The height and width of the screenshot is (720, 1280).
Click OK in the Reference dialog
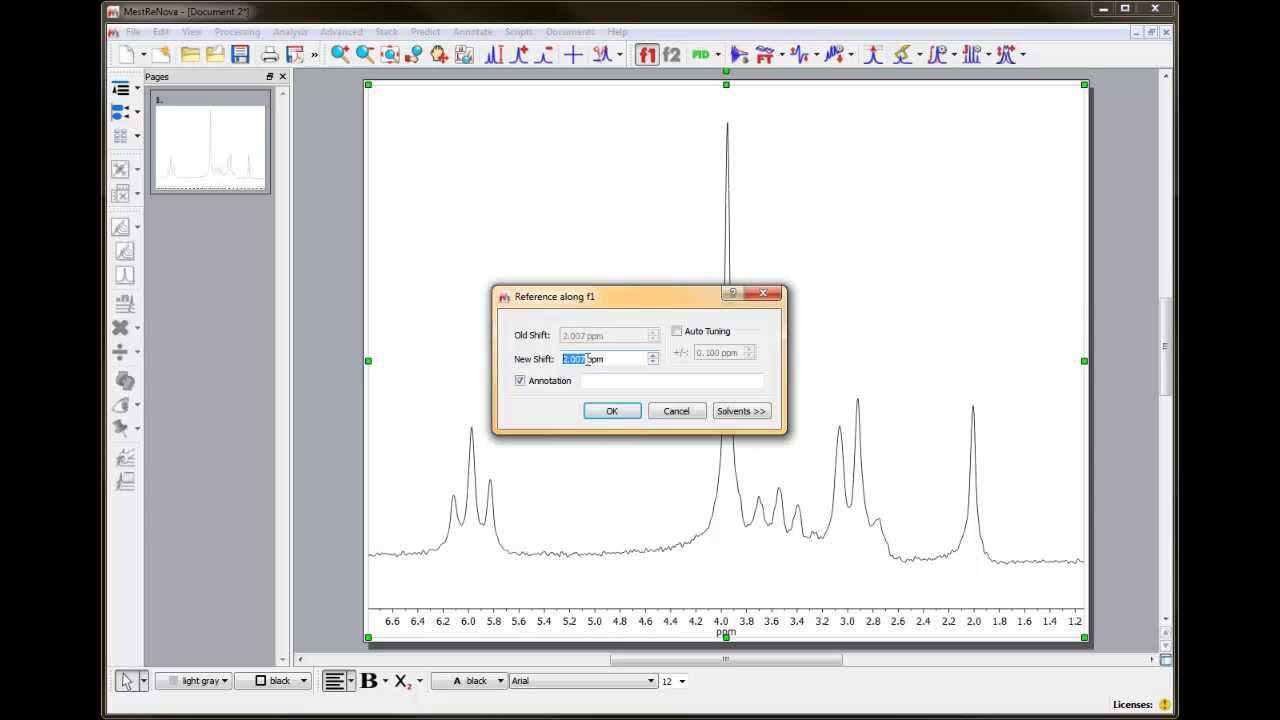click(612, 411)
